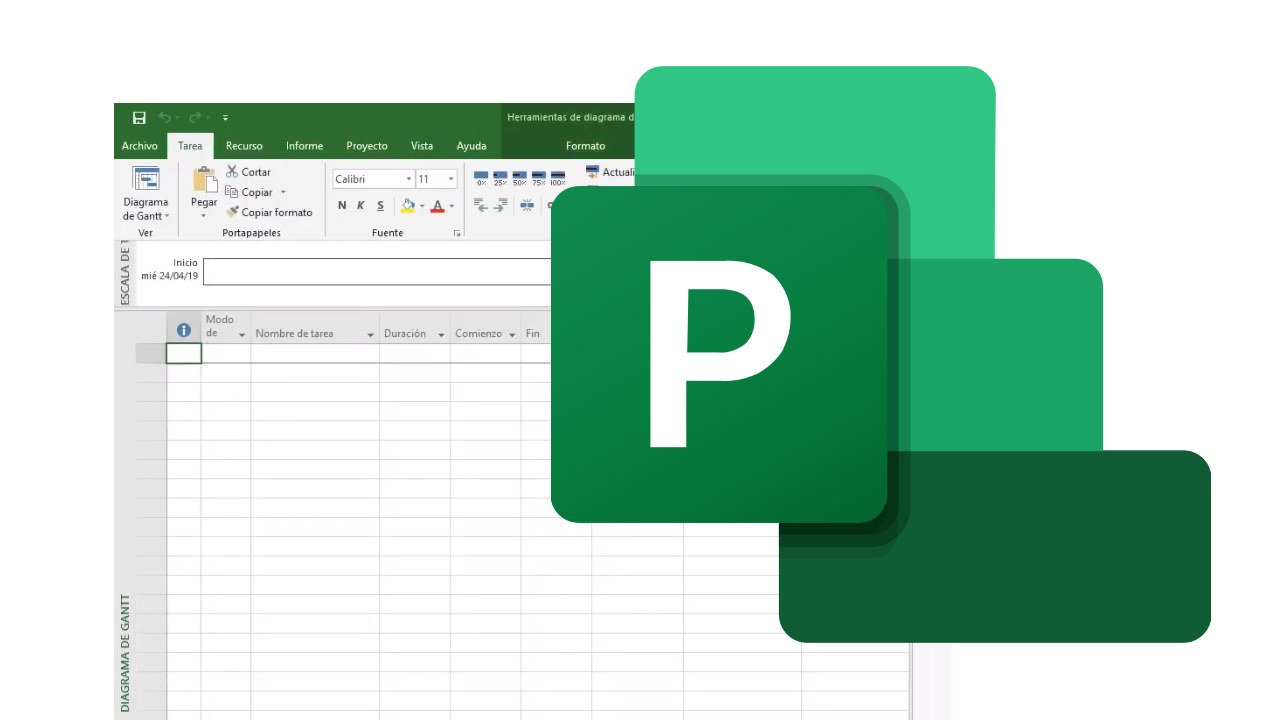Click the Diagrama de Gantt view icon
The height and width of the screenshot is (720, 1280).
[146, 179]
